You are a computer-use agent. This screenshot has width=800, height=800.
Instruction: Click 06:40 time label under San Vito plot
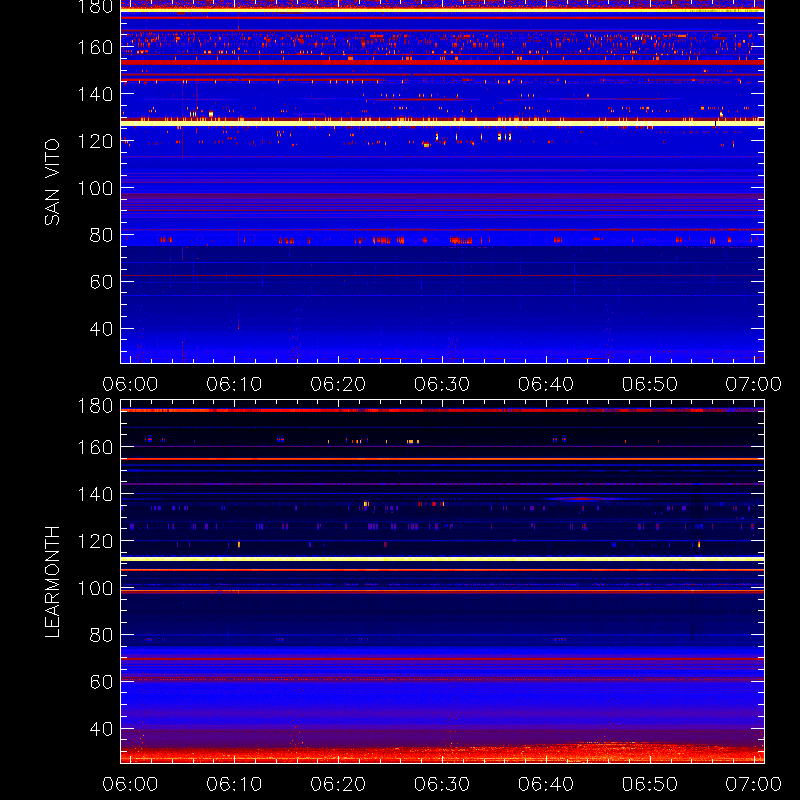click(546, 384)
